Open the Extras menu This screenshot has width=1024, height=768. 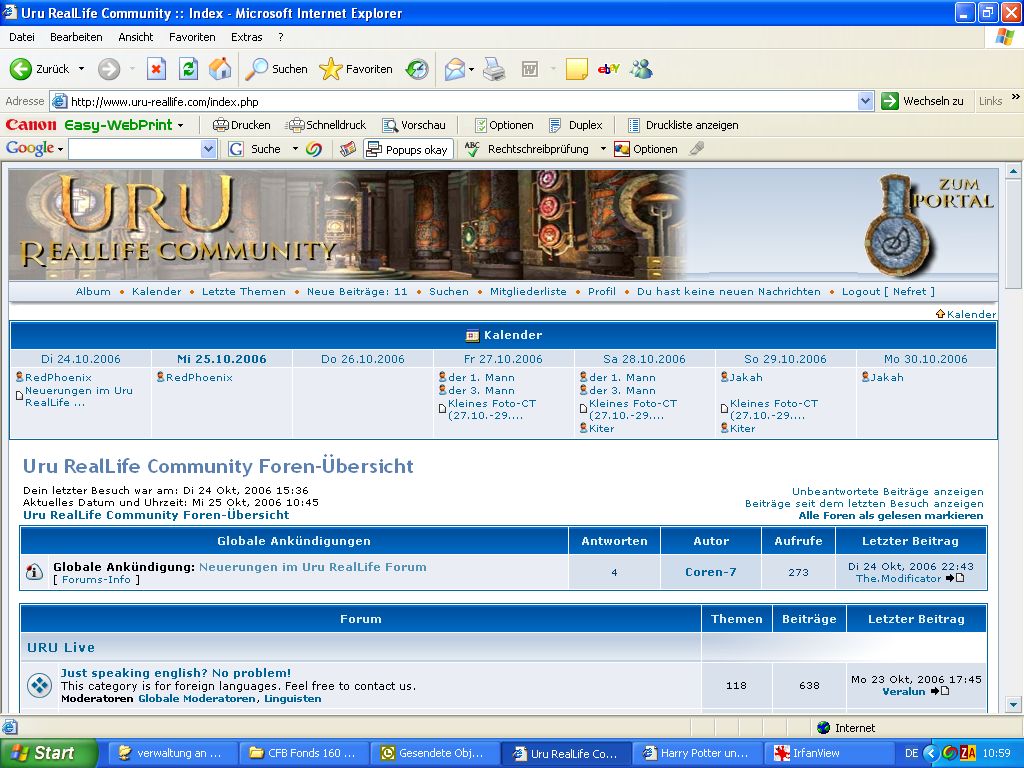247,37
